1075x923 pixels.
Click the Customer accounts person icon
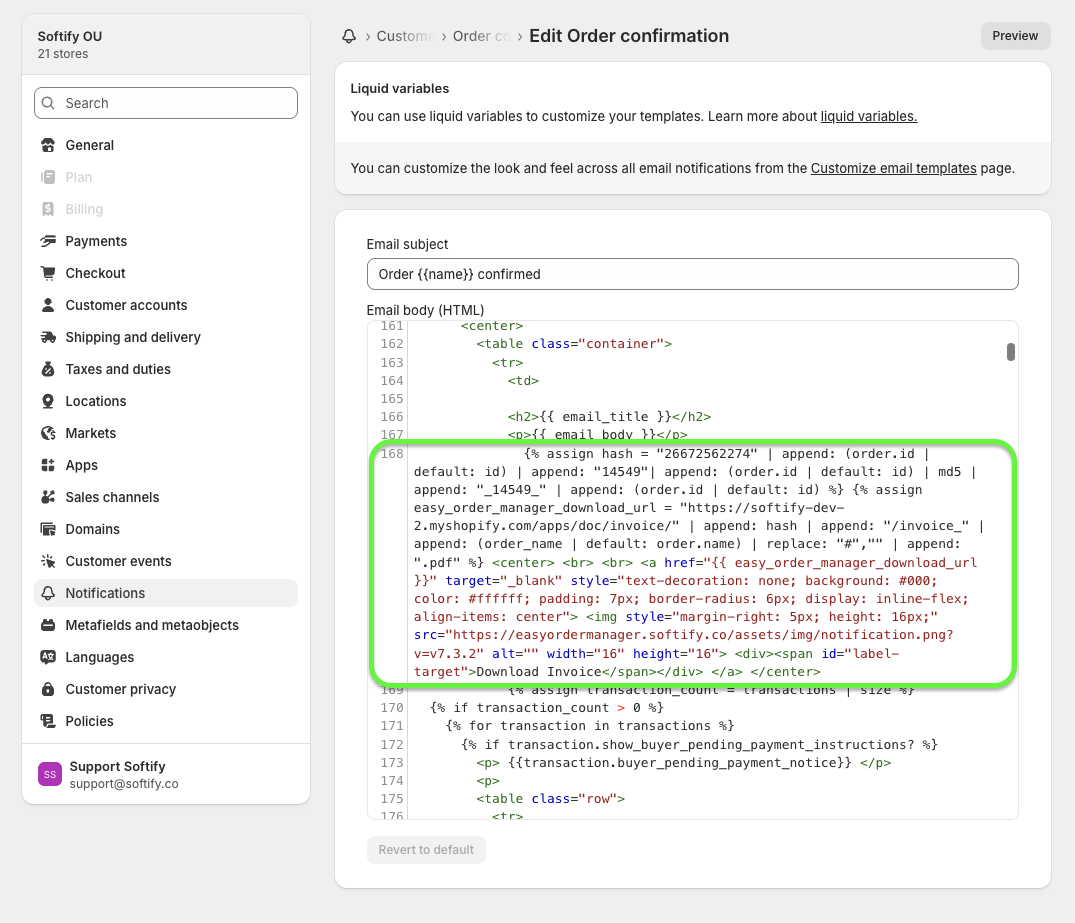pos(48,305)
